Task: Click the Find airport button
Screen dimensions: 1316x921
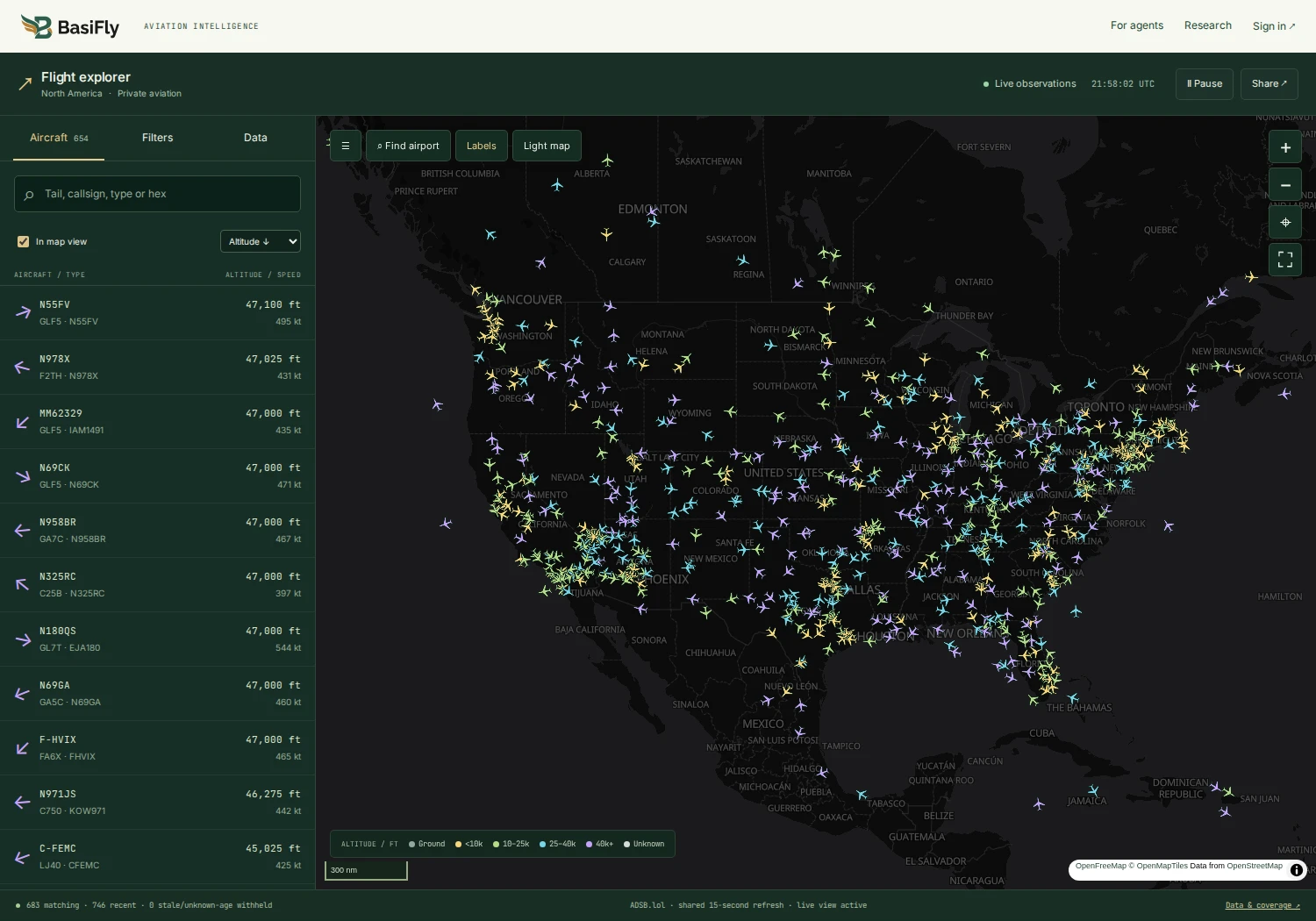Action: click(408, 146)
